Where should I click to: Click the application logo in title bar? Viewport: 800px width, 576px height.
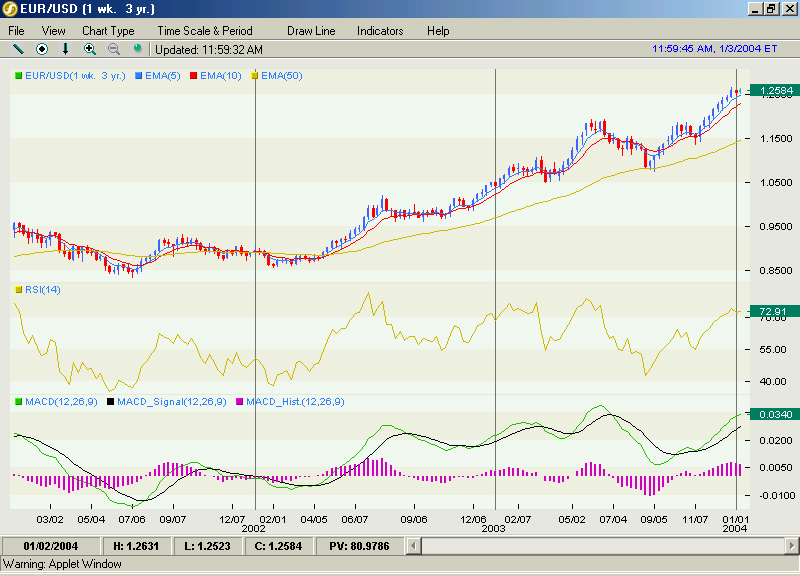[10, 9]
